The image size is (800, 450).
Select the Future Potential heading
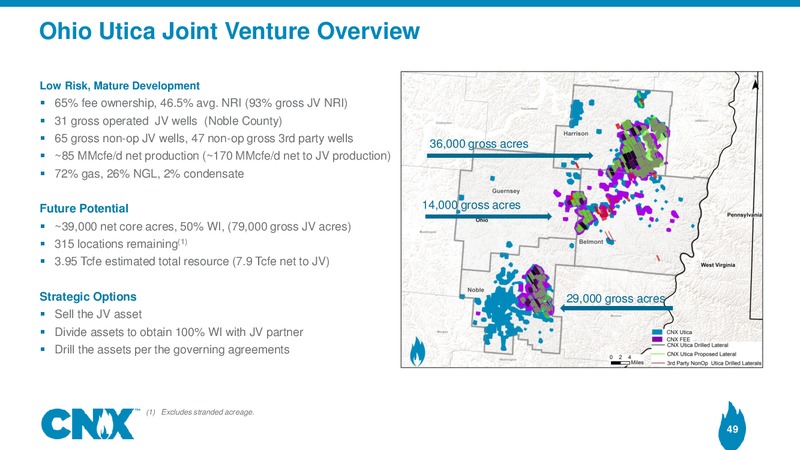click(x=84, y=208)
